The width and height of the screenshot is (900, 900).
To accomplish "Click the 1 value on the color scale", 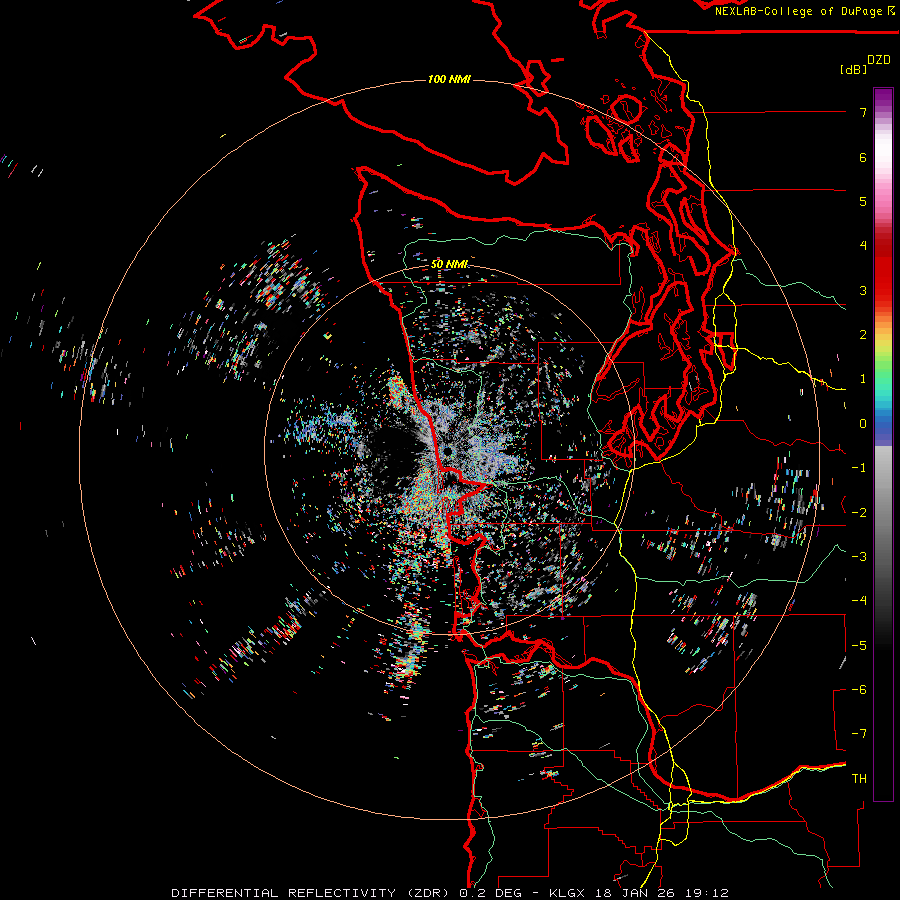I will (x=863, y=379).
